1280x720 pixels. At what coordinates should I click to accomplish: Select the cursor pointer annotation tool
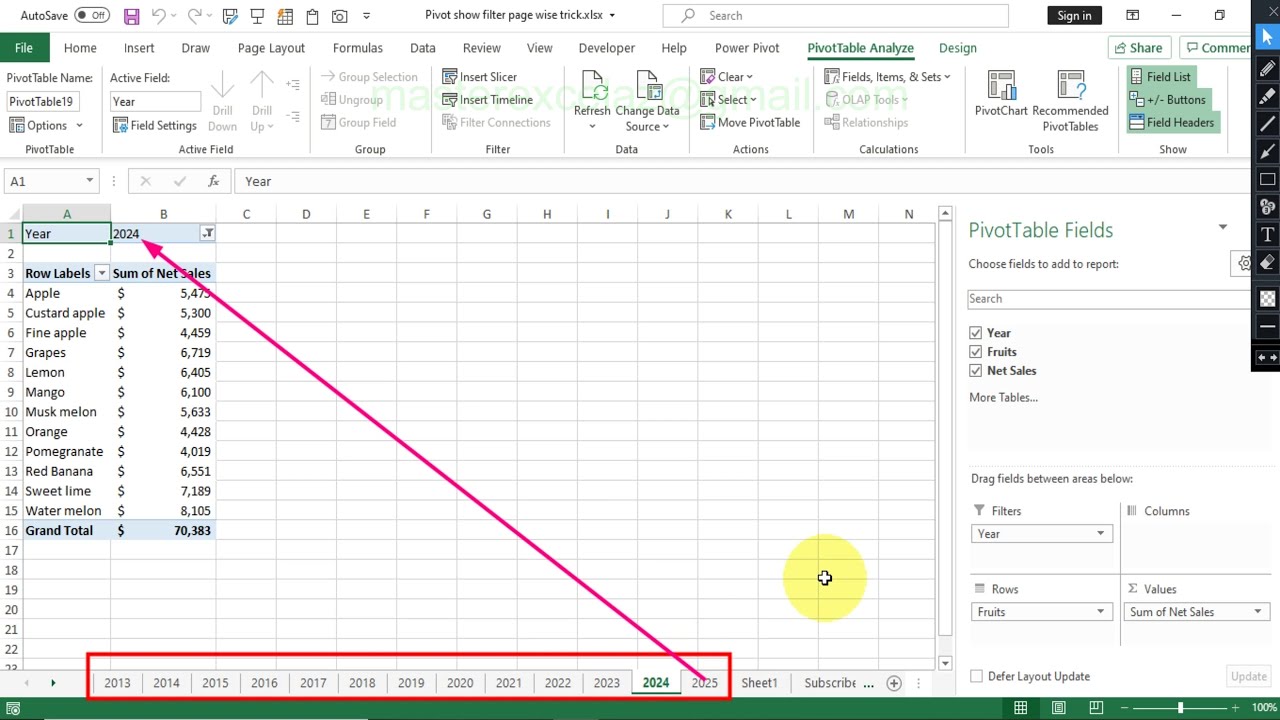(x=1267, y=38)
